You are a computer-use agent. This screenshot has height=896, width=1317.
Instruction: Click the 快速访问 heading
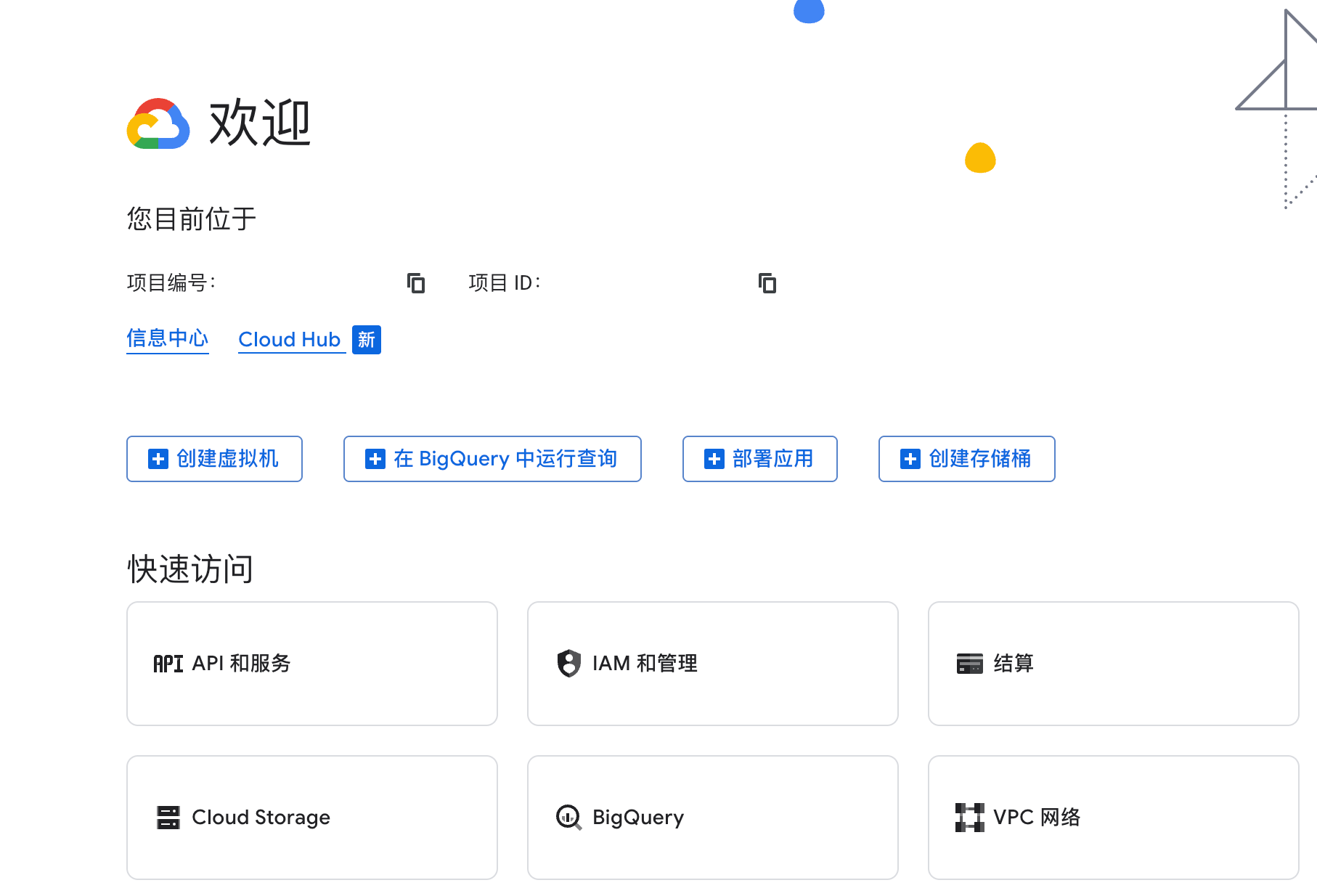(x=190, y=569)
